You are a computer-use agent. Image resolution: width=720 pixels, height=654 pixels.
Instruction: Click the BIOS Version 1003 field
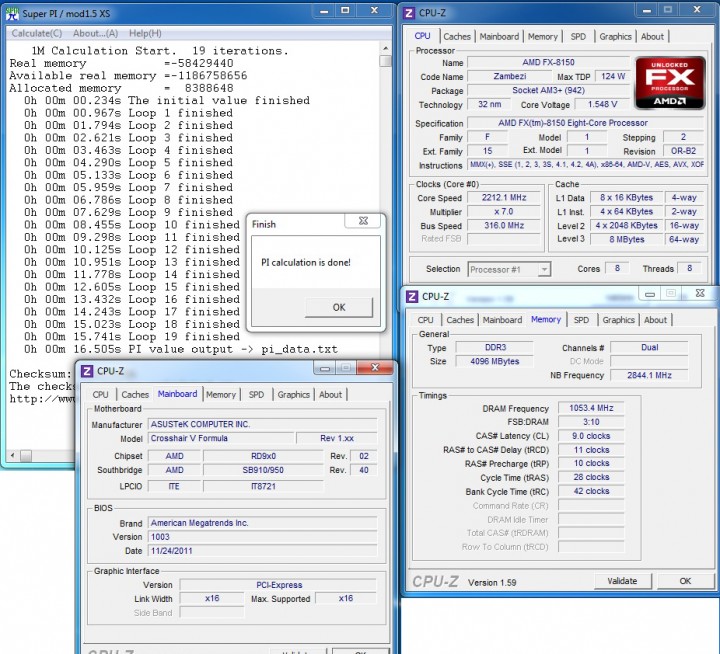[262, 537]
